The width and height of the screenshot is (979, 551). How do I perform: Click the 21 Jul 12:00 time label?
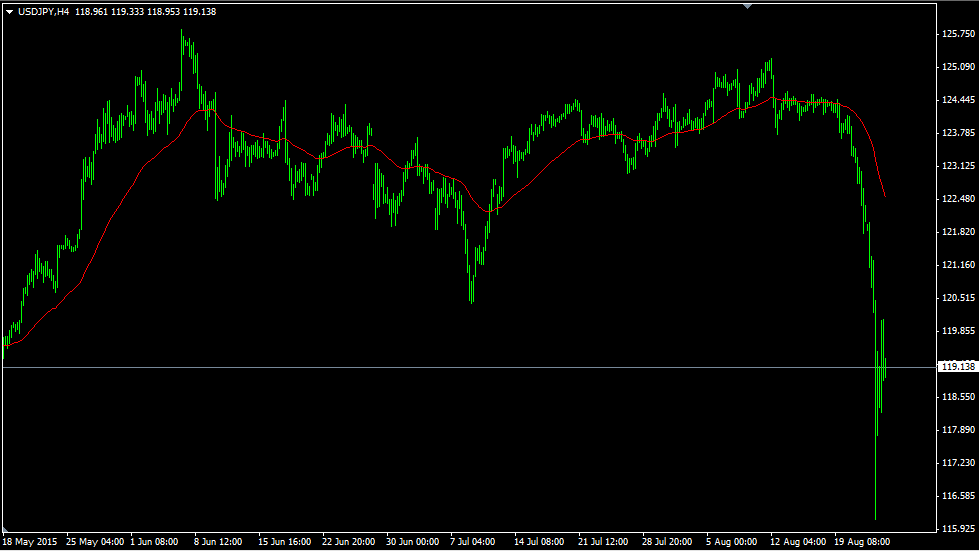click(x=603, y=542)
